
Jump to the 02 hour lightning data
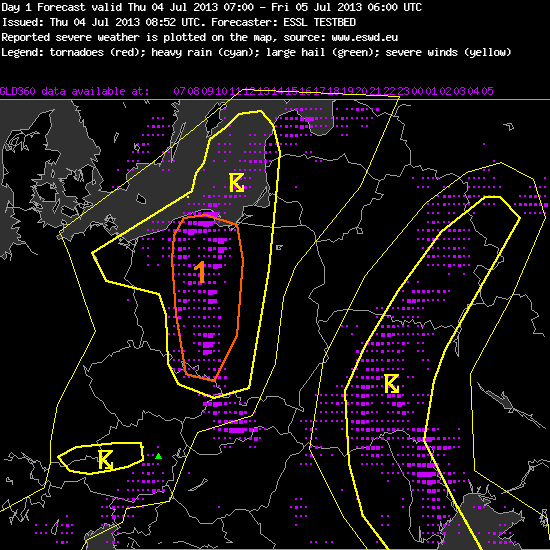click(445, 91)
